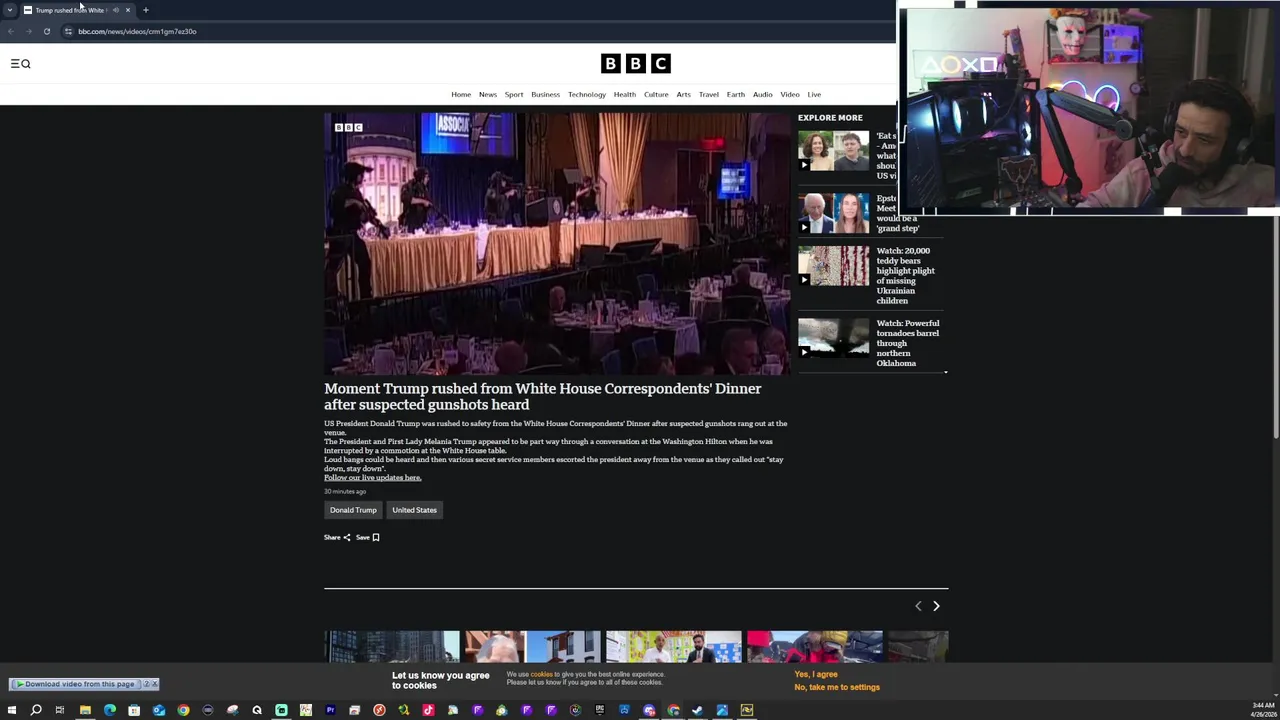1280x720 pixels.
Task: Open Health section in BBC navigation
Action: (625, 95)
